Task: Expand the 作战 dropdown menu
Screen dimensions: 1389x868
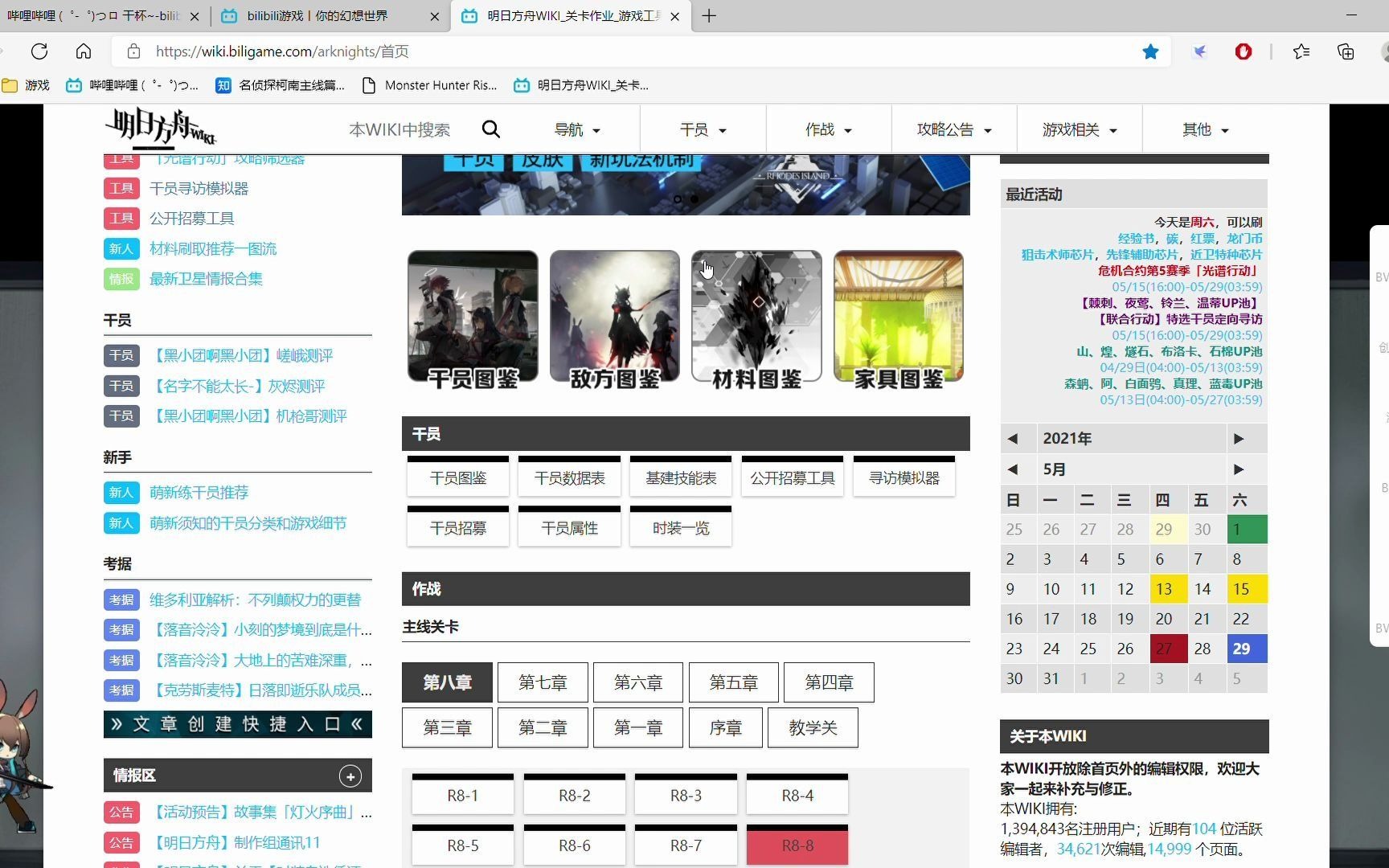Action: pos(829,129)
